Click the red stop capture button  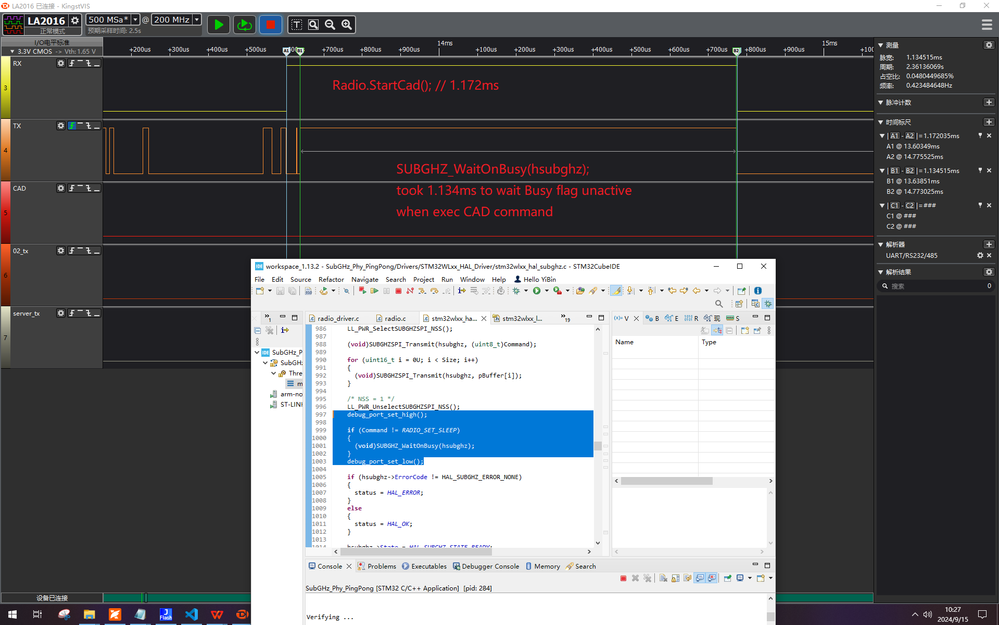coord(270,23)
